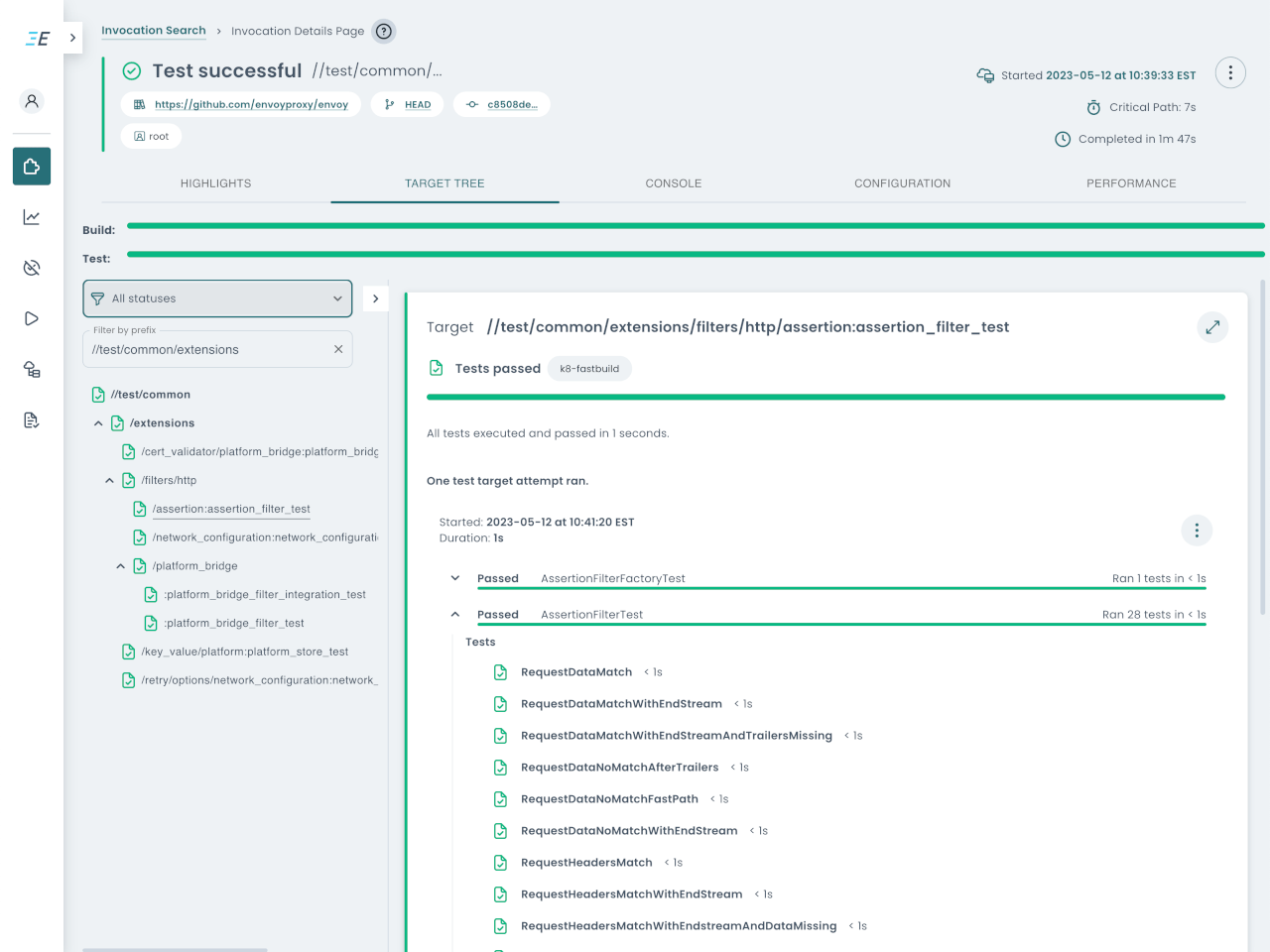Viewport: 1270px width, 952px height.
Task: Go back via the Invocation Search breadcrumb
Action: [x=154, y=31]
